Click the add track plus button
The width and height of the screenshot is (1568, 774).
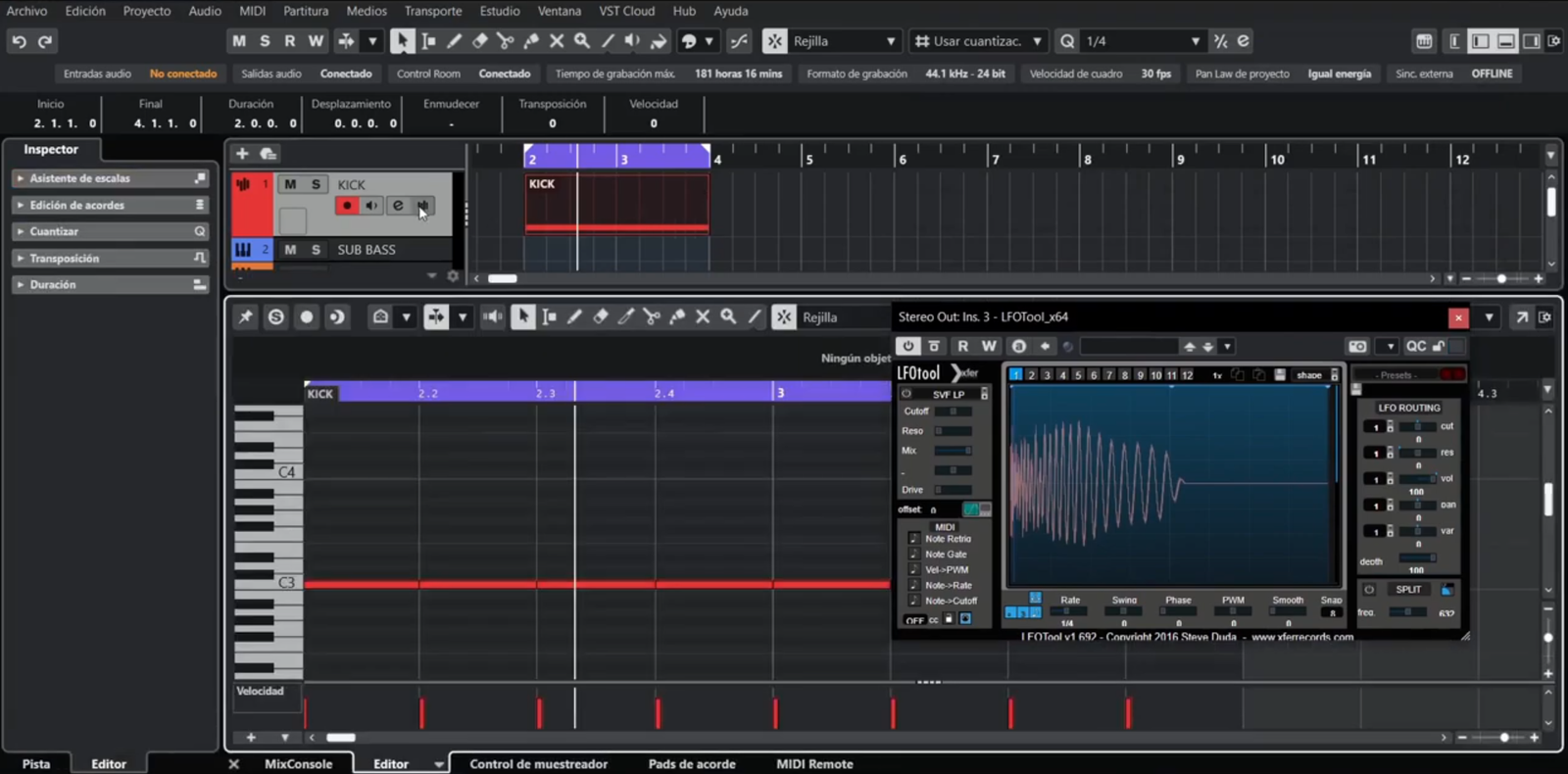click(242, 154)
